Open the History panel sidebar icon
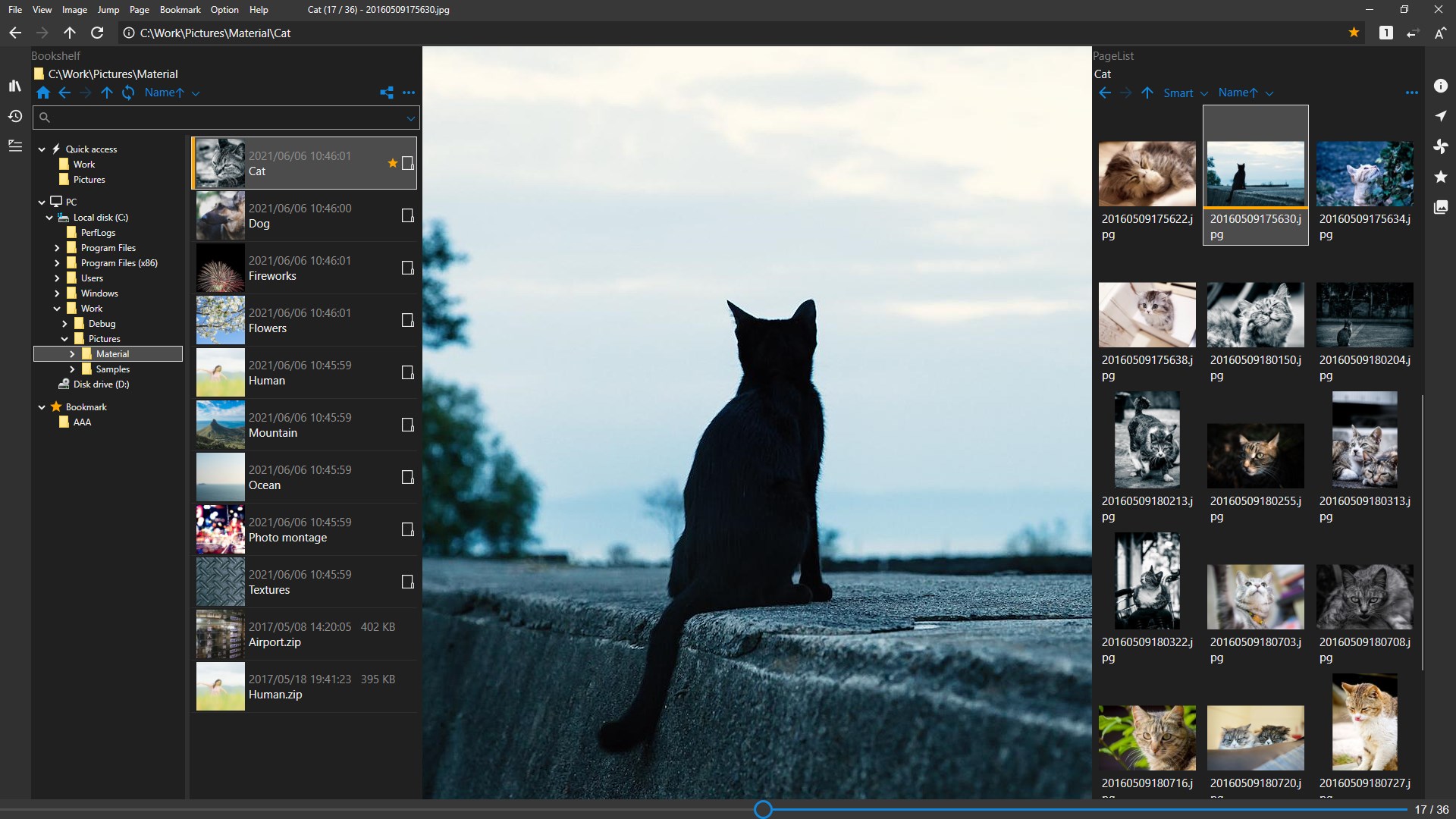Screen dimensions: 1456x819 point(14,116)
